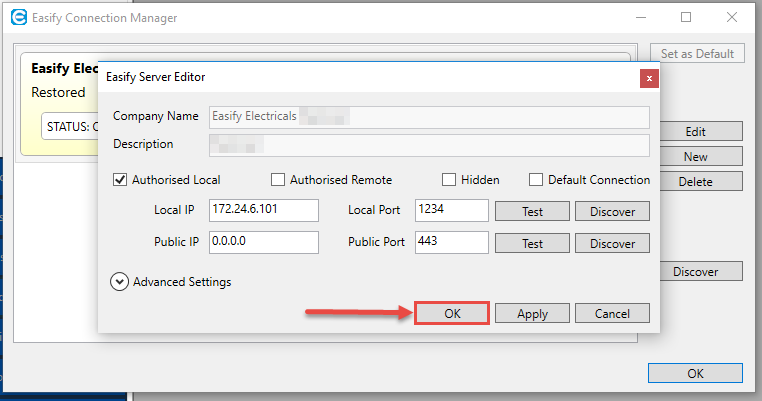Discover the public IP and port
The image size is (762, 401).
coord(612,243)
